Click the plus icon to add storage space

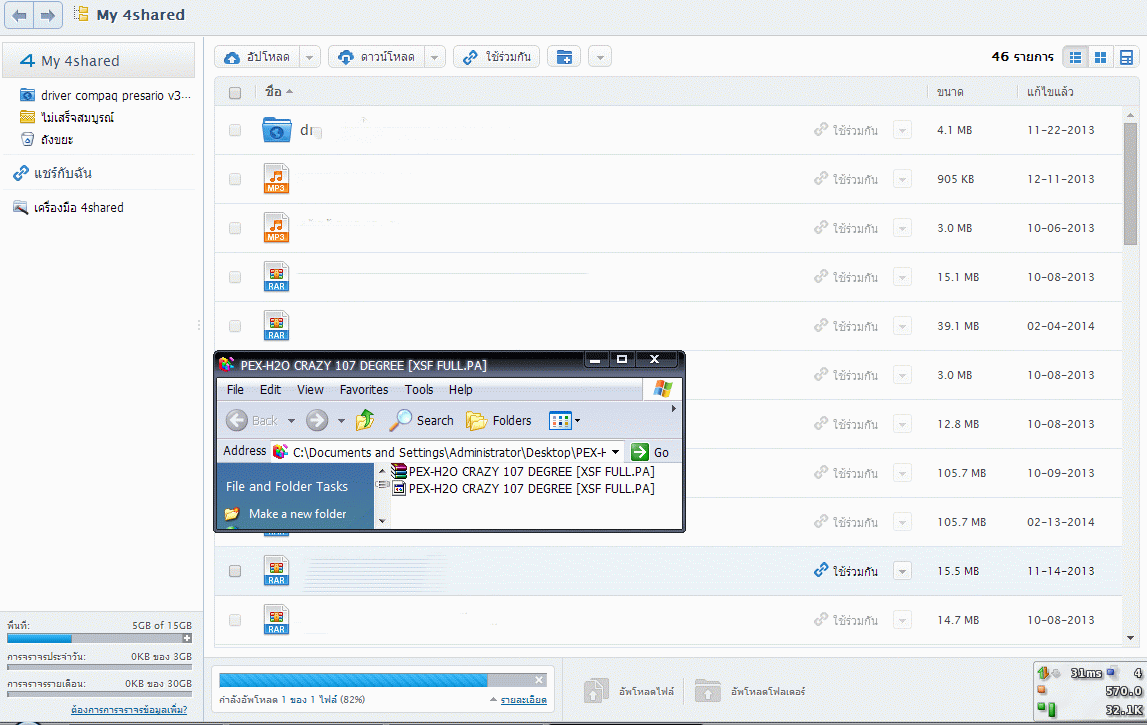(x=187, y=638)
